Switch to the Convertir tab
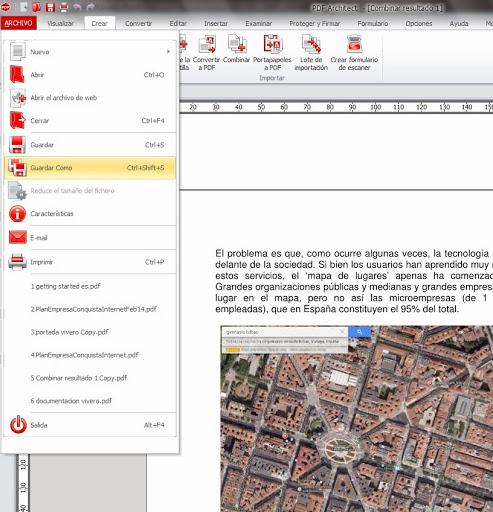493x512 pixels. 138,24
